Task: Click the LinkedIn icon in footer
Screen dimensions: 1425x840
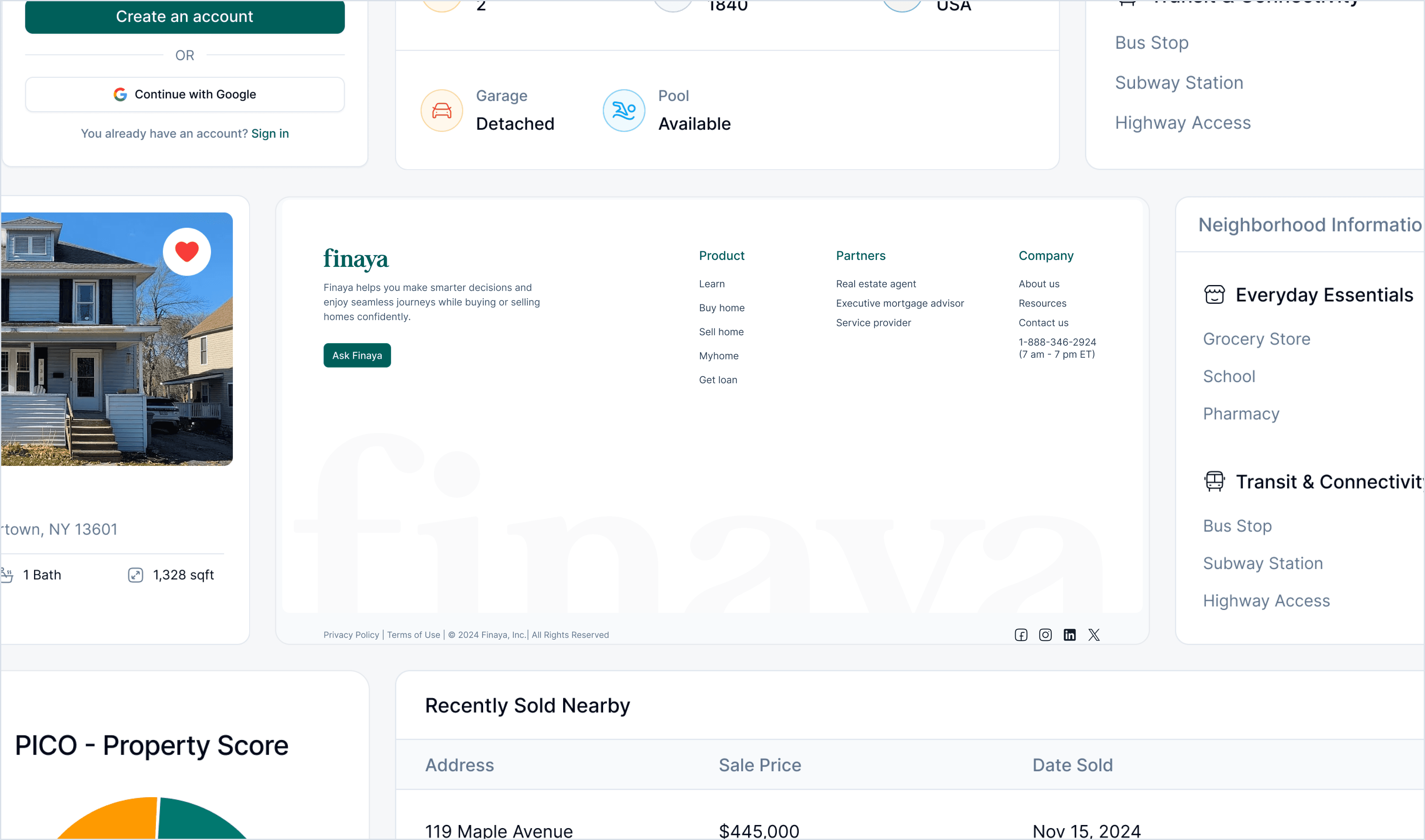Action: point(1069,634)
